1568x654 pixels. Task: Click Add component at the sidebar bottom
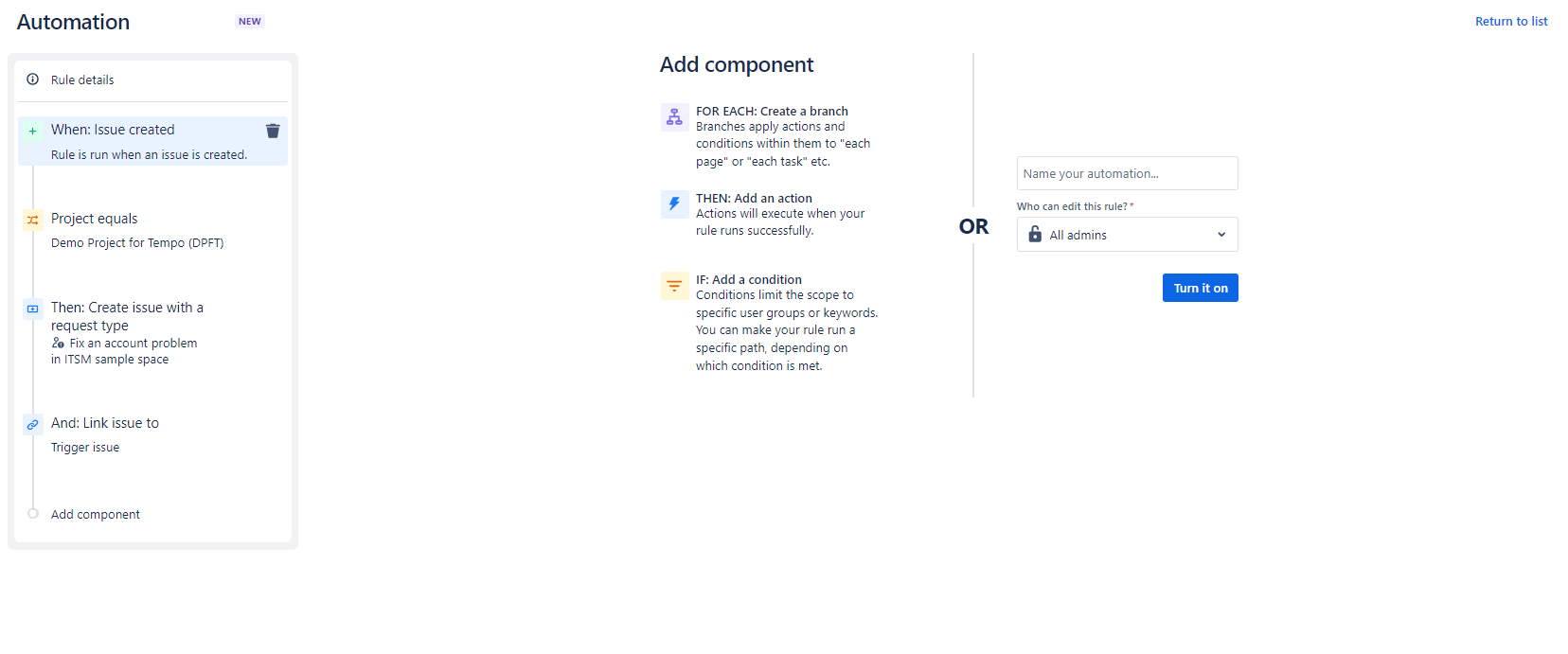[95, 514]
